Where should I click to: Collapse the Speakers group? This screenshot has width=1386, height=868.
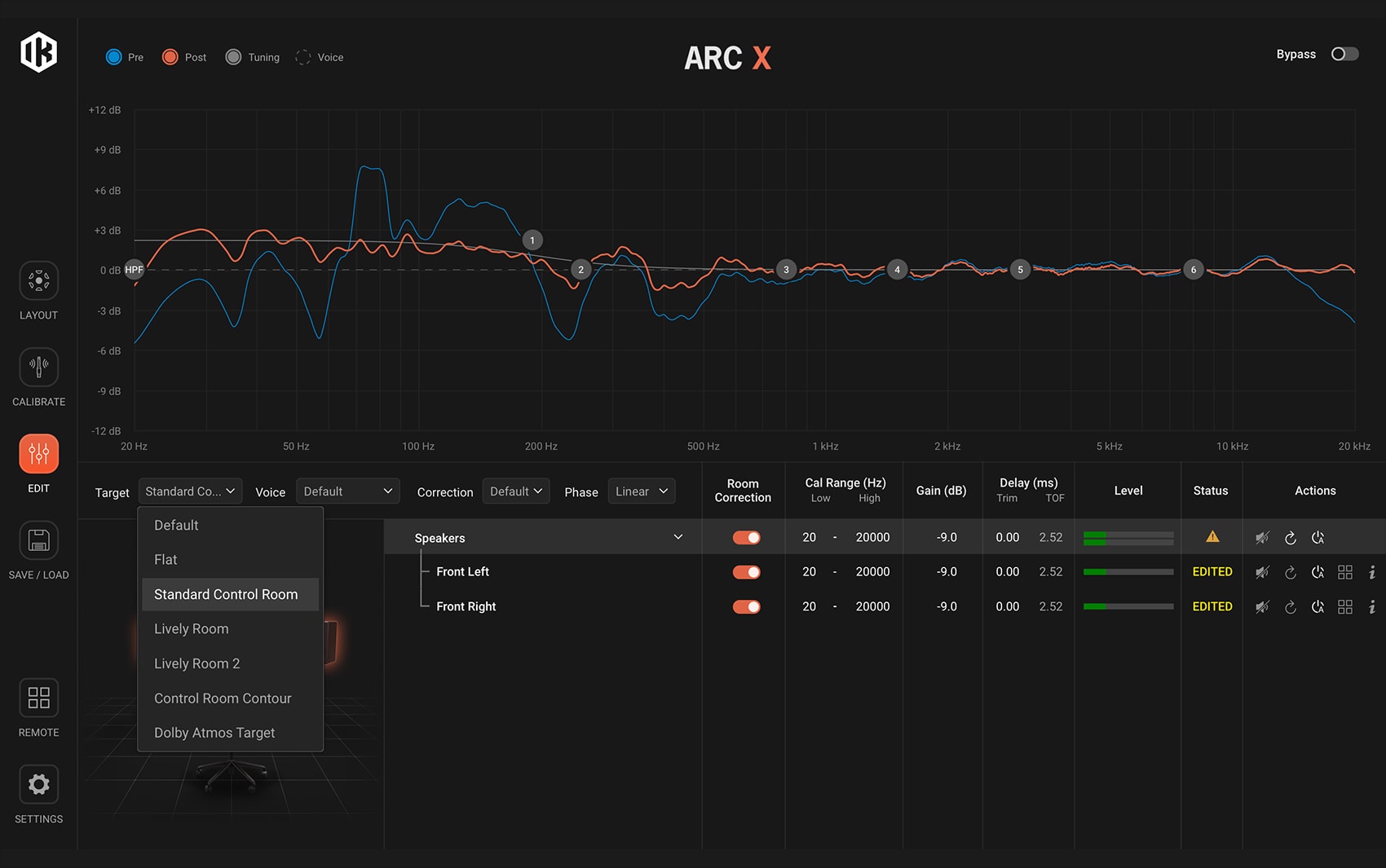tap(678, 538)
